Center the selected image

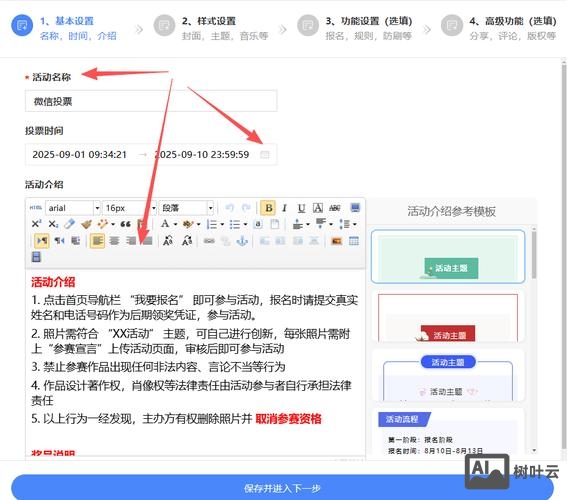tap(314, 241)
